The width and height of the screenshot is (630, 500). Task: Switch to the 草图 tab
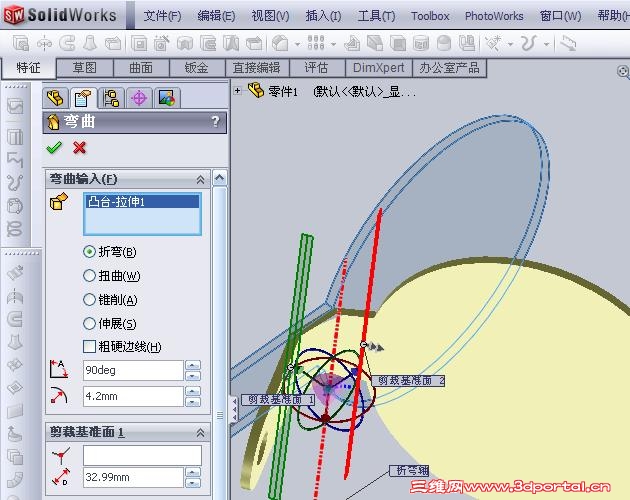85,68
